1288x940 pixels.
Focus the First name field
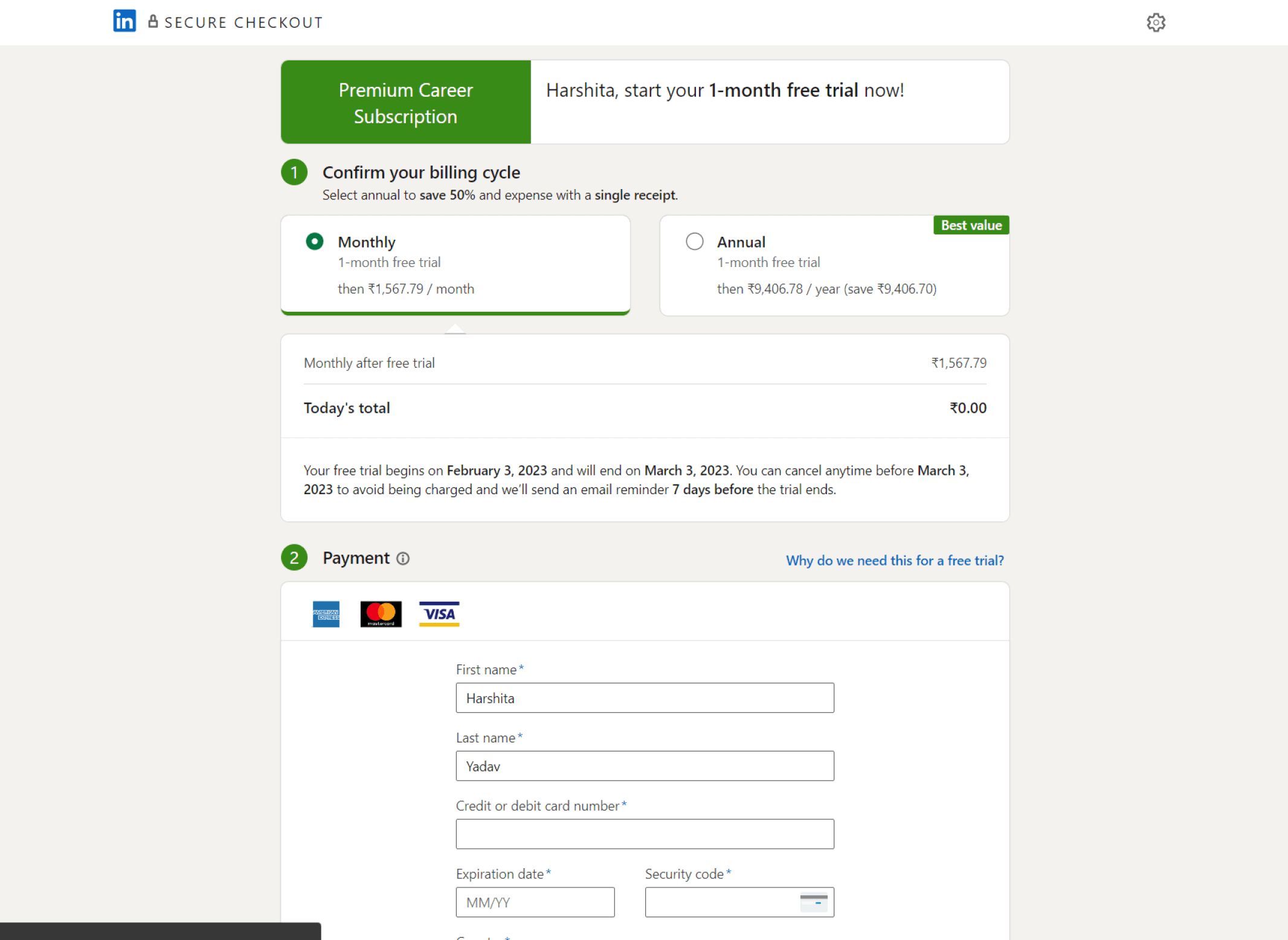click(x=644, y=698)
